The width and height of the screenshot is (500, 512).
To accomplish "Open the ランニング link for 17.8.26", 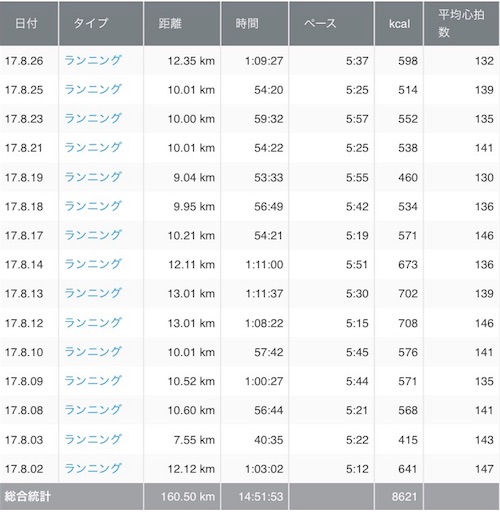I will [92, 60].
